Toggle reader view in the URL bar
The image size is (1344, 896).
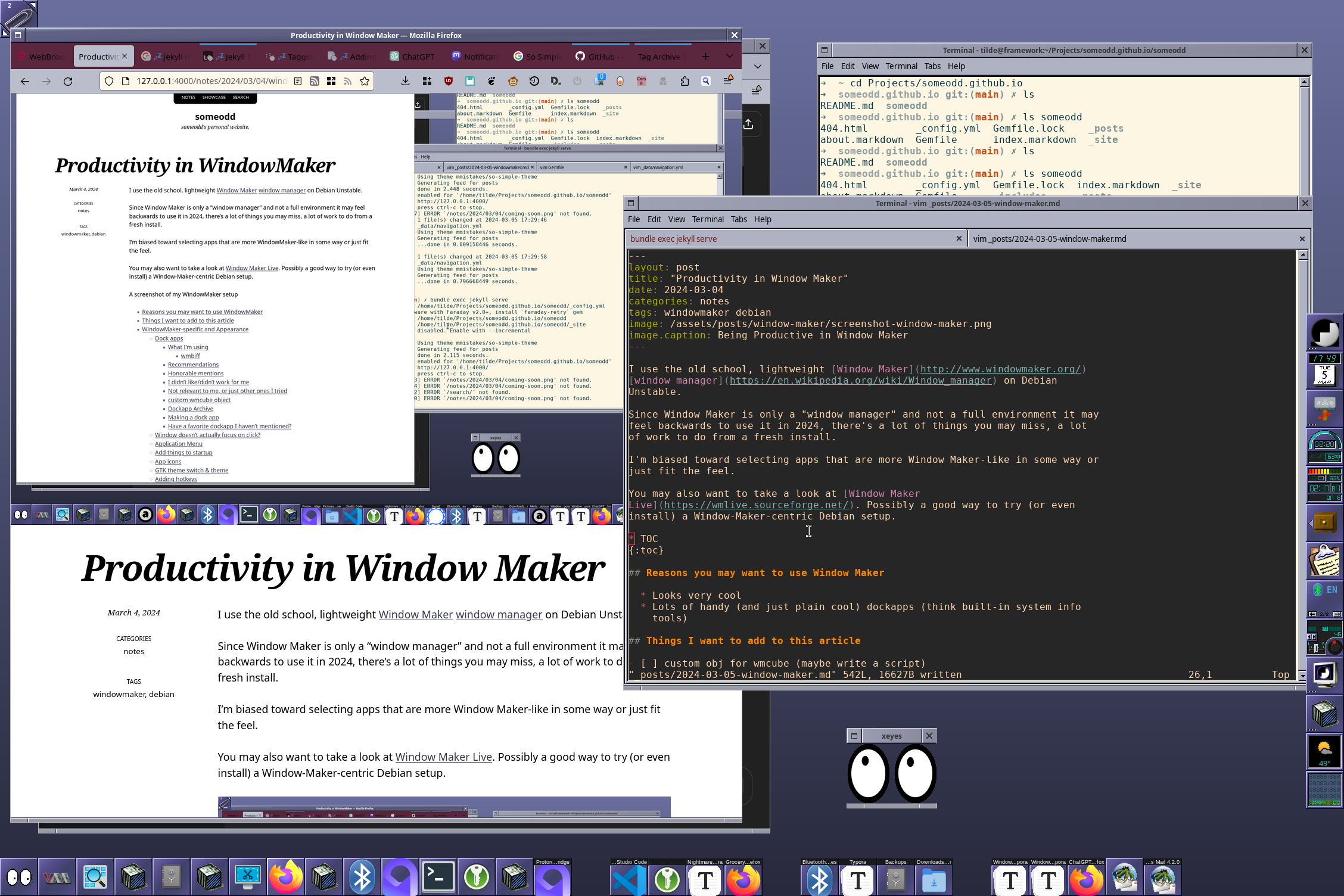point(298,81)
